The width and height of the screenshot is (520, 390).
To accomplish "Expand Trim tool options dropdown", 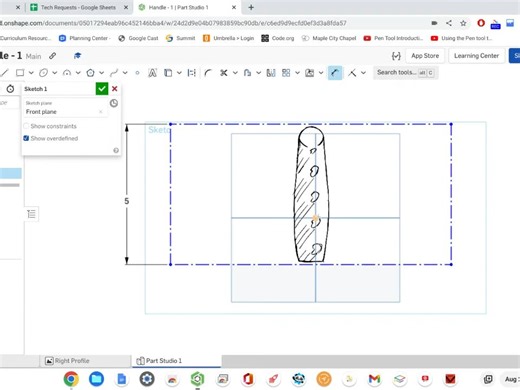I will [x=235, y=72].
